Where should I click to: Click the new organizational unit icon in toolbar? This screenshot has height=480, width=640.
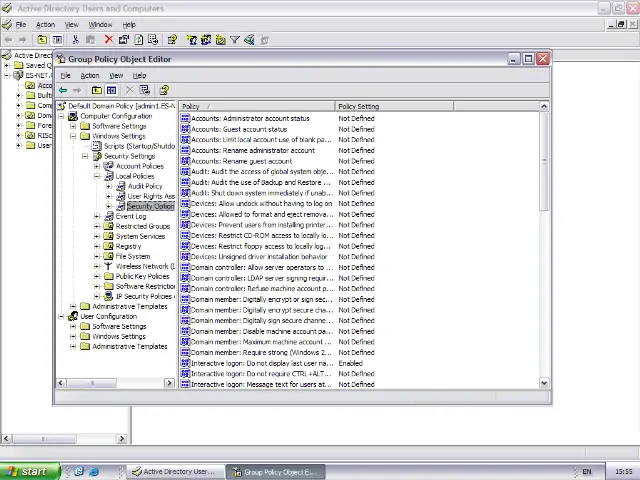pyautogui.click(x=221, y=40)
